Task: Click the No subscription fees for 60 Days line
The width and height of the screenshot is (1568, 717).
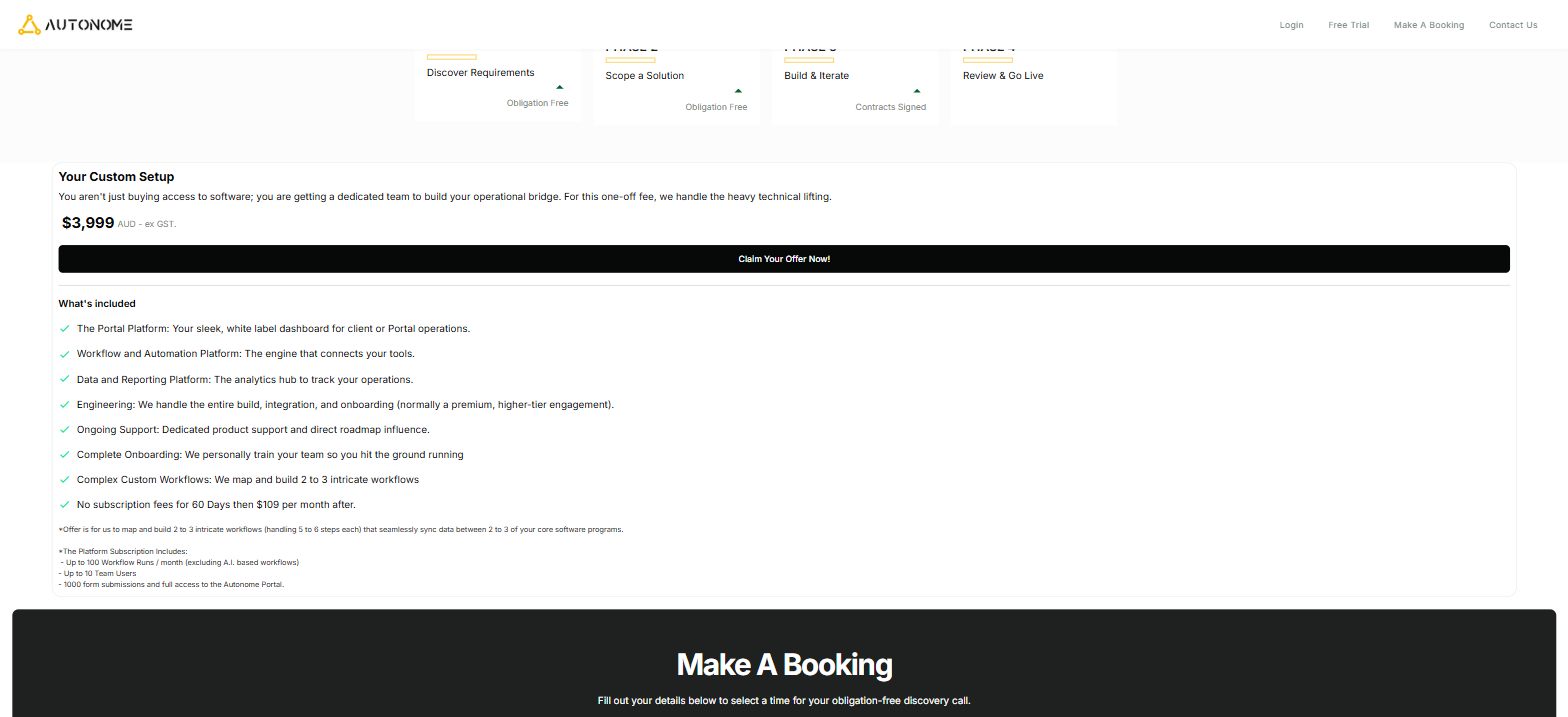Action: [x=216, y=505]
